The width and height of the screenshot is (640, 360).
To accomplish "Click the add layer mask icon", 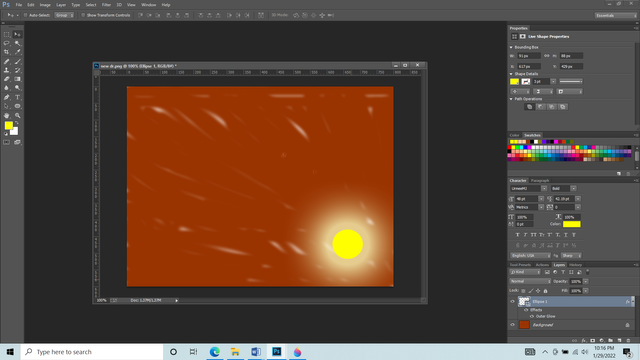I will 593,340.
